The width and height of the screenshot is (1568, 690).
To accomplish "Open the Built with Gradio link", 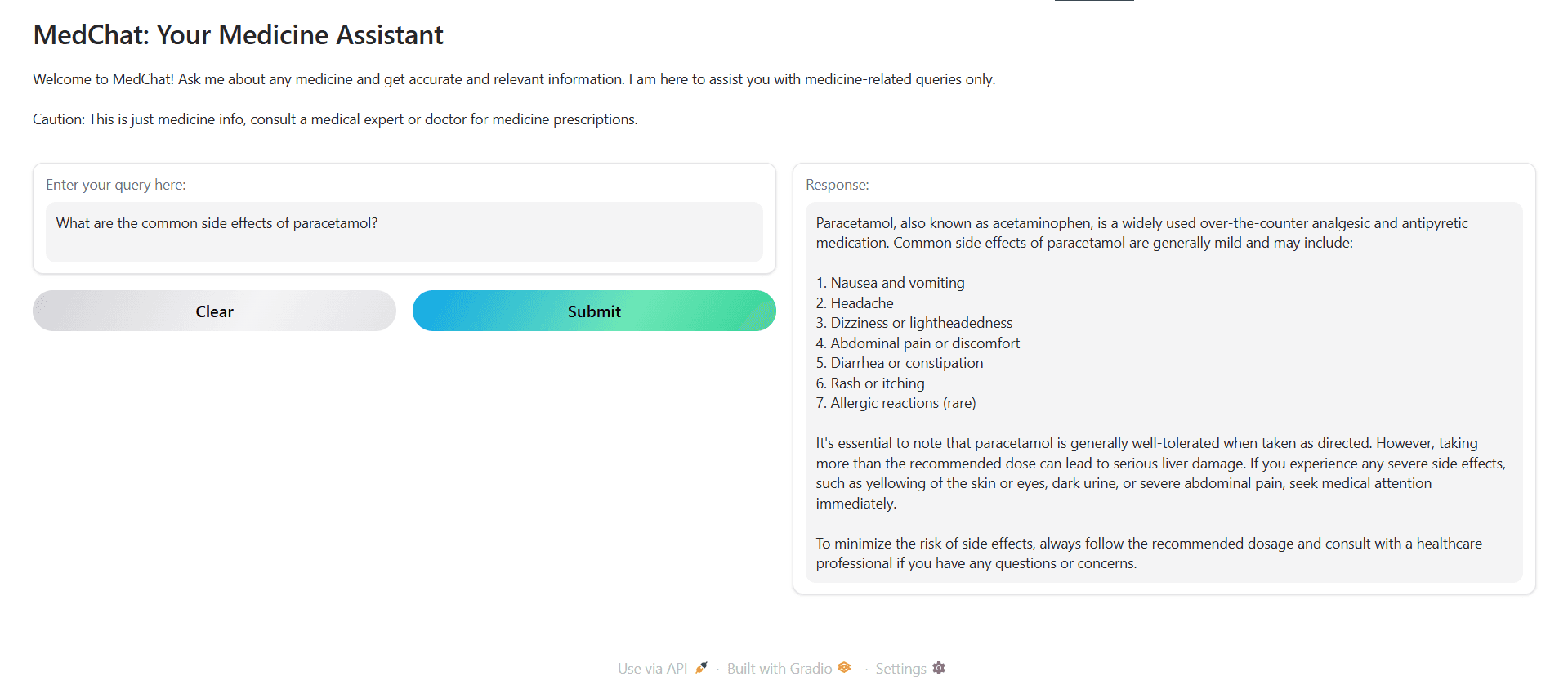I will [x=779, y=669].
